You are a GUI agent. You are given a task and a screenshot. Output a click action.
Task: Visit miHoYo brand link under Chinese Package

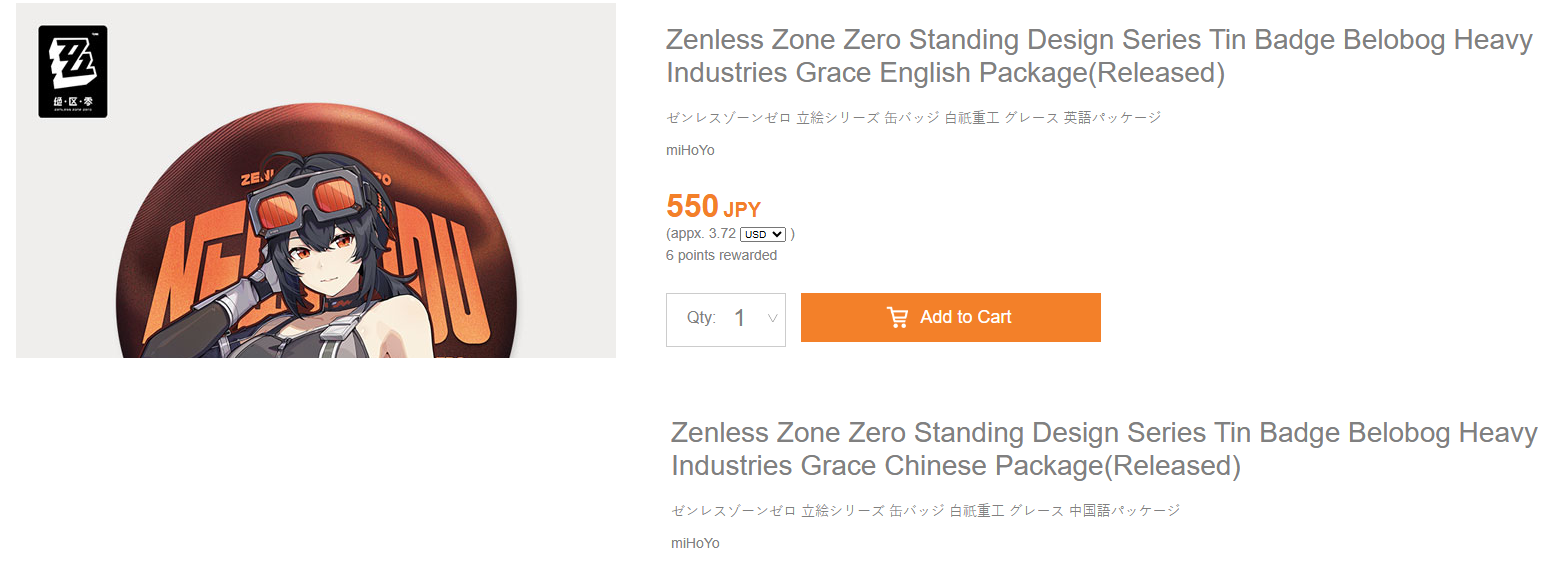695,544
